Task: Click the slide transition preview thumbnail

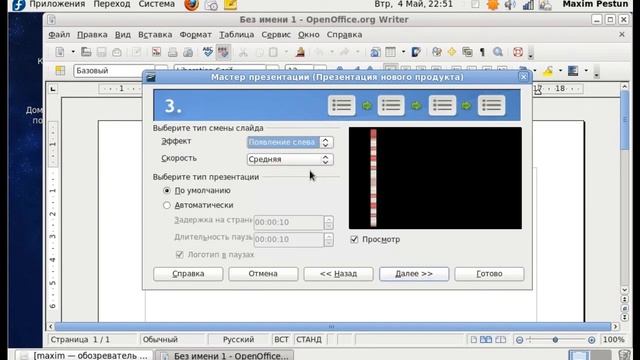Action: (x=435, y=178)
